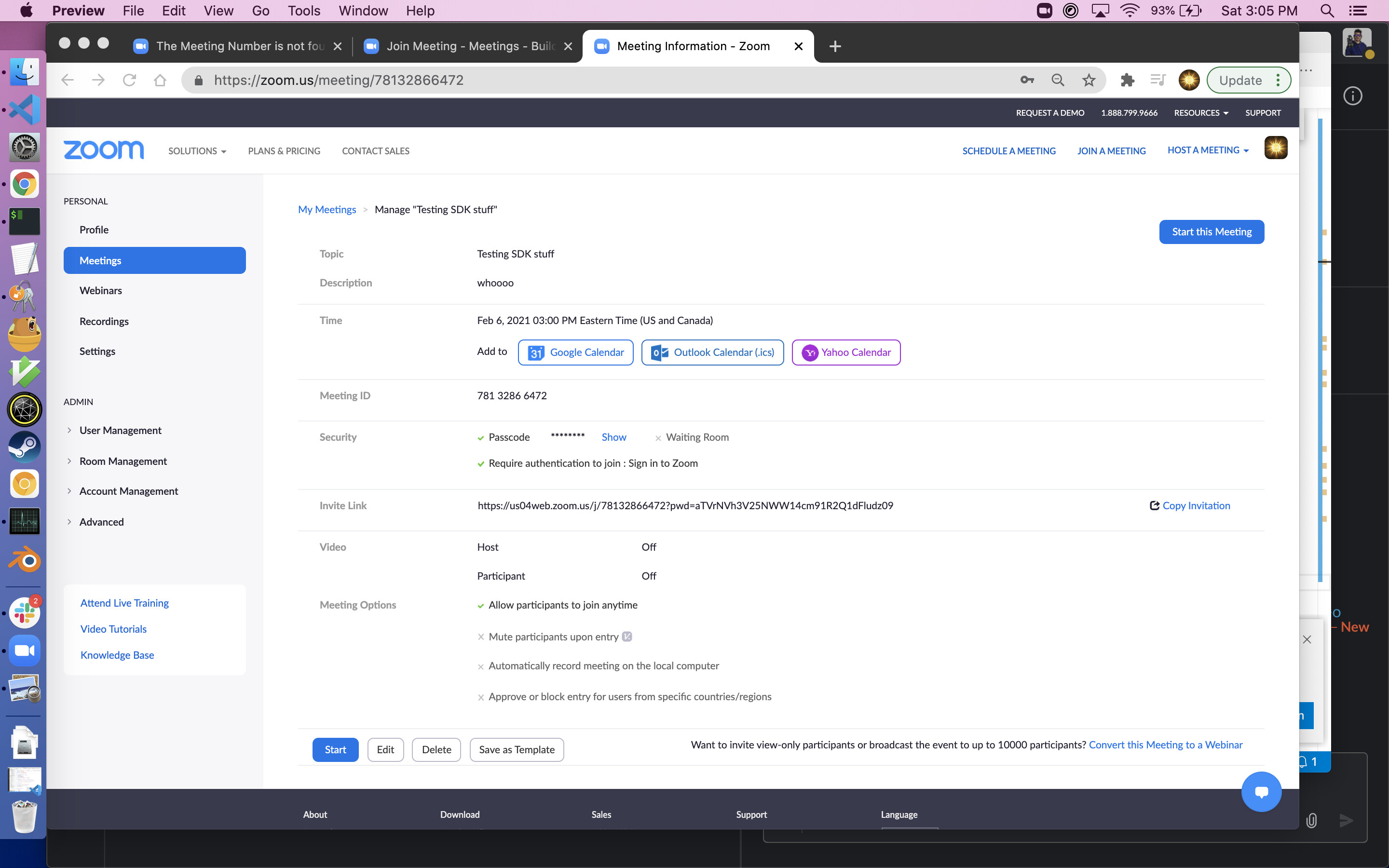Open the media control icon in toolbar
Image resolution: width=1389 pixels, height=868 pixels.
[1157, 81]
